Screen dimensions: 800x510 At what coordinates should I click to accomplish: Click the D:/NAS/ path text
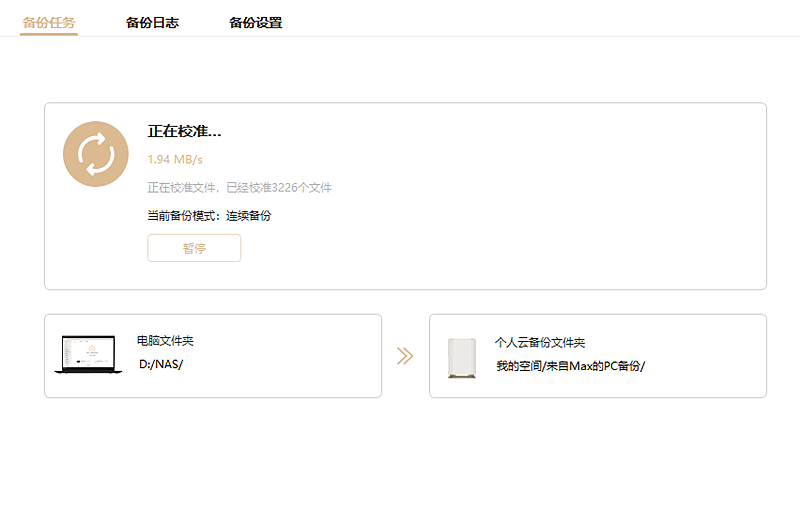pyautogui.click(x=161, y=364)
